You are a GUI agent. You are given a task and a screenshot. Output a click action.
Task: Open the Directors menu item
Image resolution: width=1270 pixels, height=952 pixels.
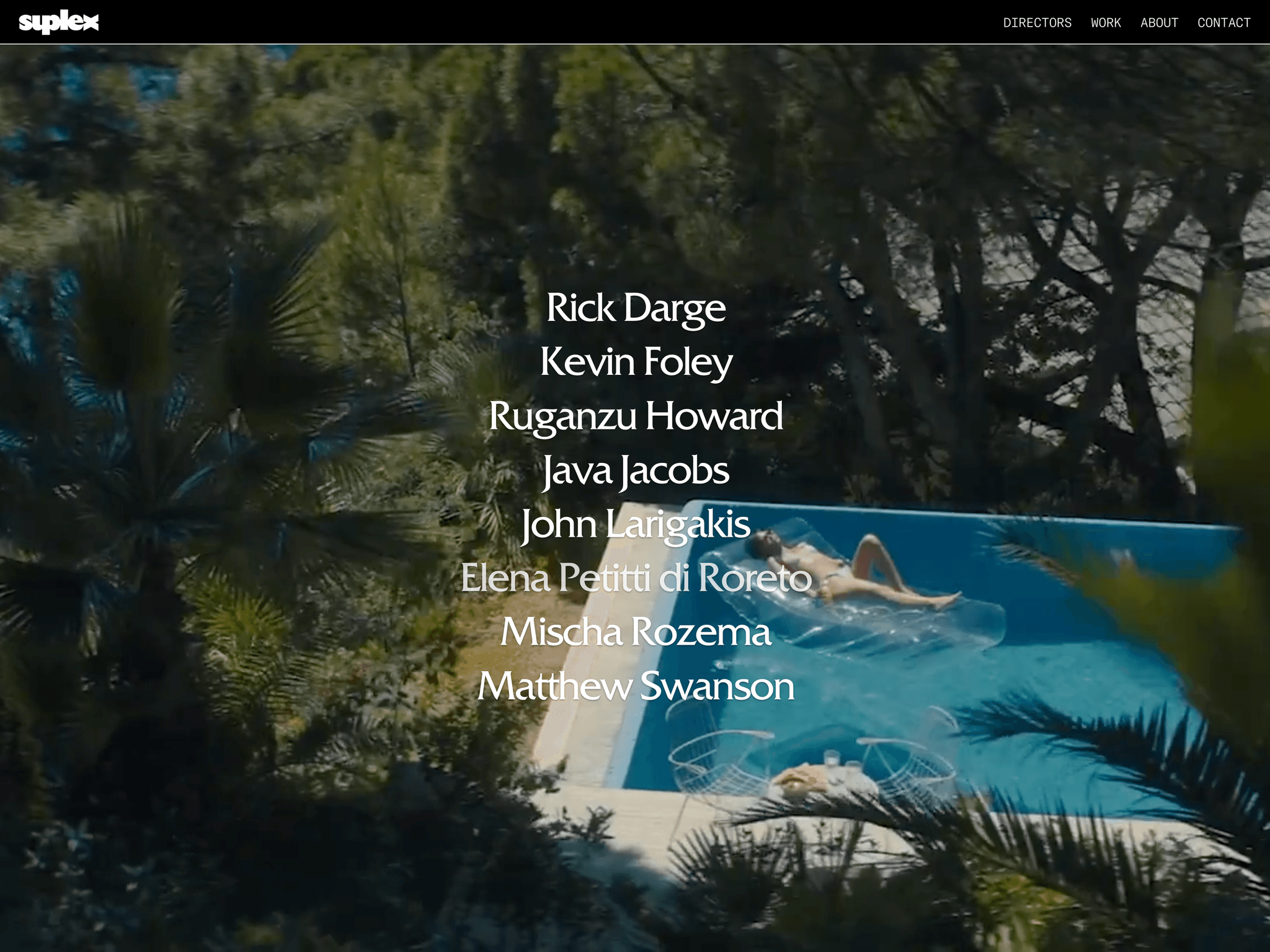pyautogui.click(x=1037, y=23)
